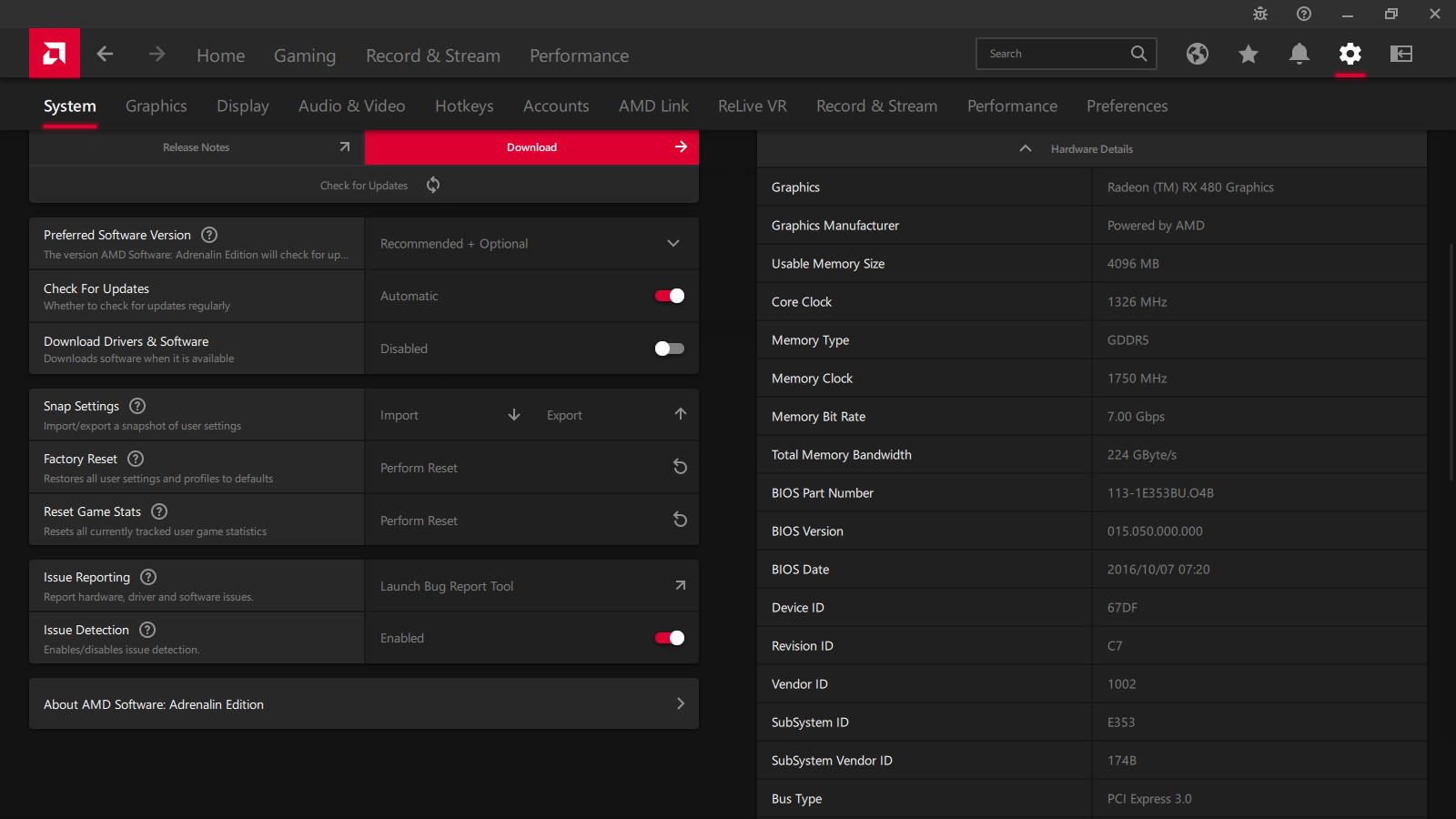Click the Import down arrow icon
The image size is (1456, 819).
(x=514, y=415)
